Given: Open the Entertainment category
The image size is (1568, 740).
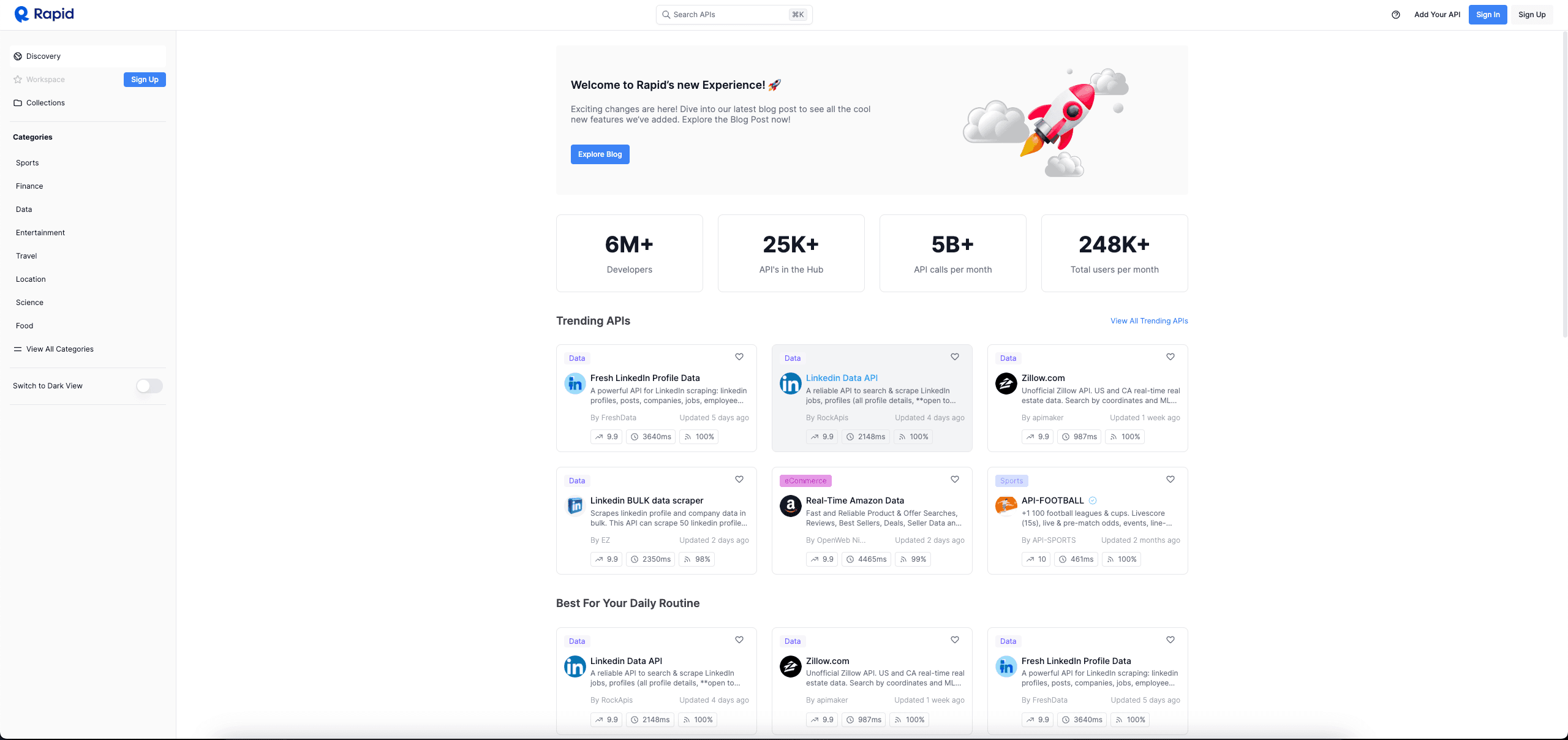Looking at the screenshot, I should 40,233.
